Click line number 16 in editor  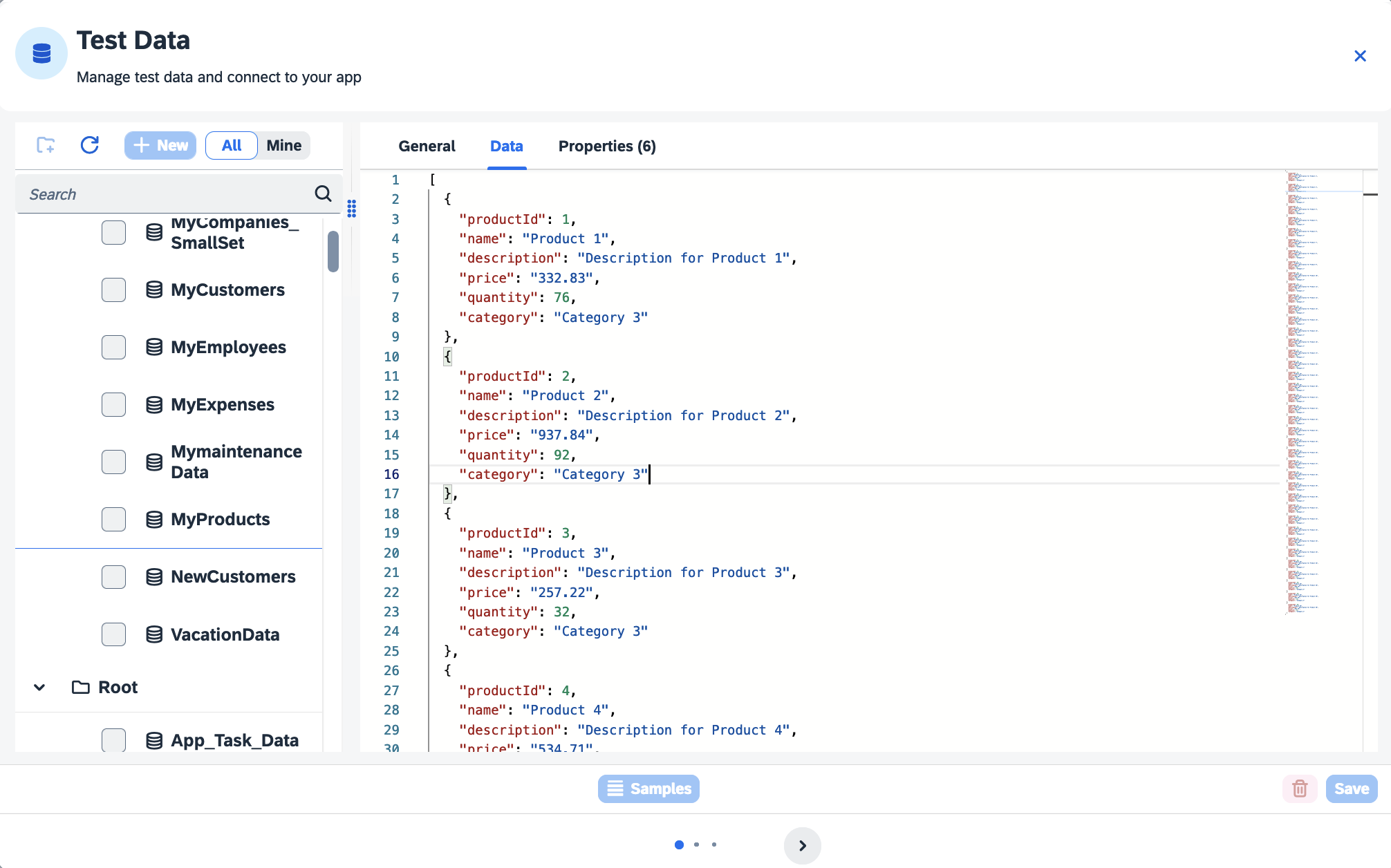pyautogui.click(x=391, y=474)
